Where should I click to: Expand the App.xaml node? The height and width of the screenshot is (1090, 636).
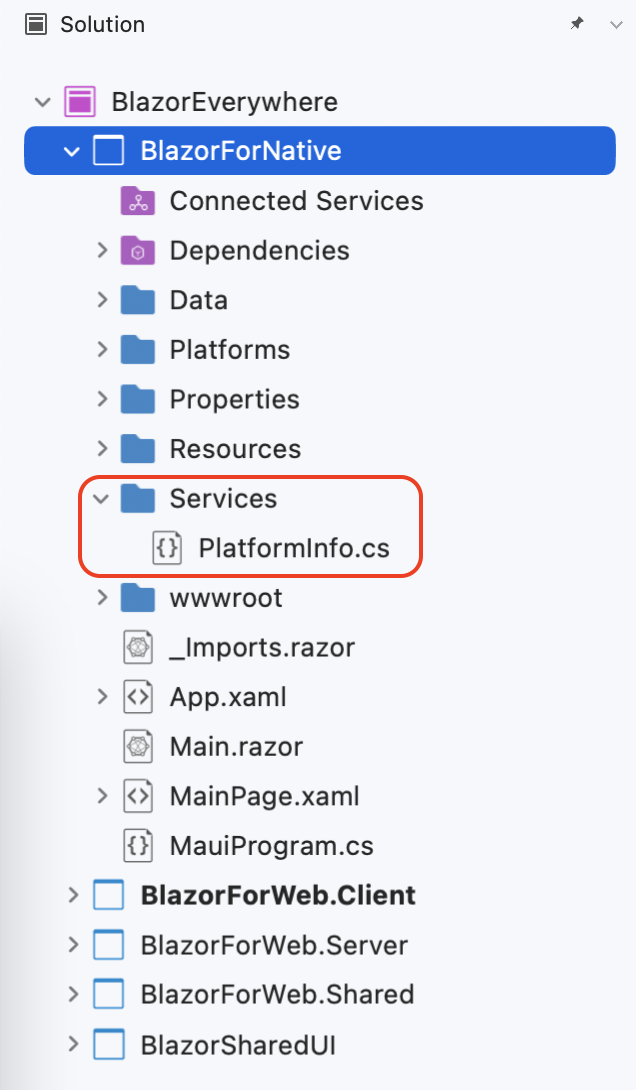click(102, 697)
